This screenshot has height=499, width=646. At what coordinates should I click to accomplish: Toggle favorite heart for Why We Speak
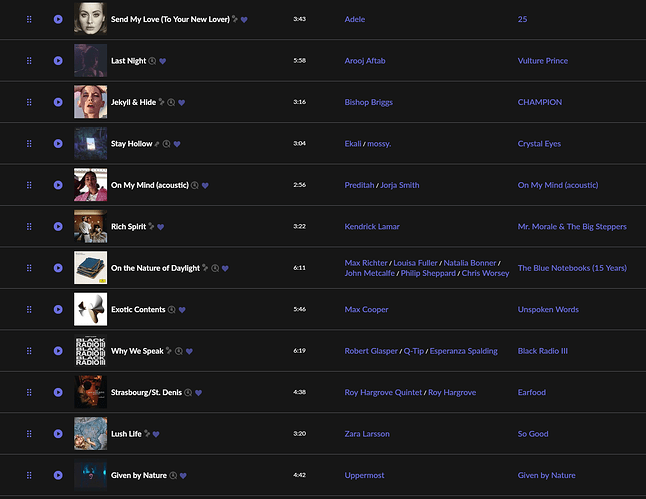[x=190, y=351]
